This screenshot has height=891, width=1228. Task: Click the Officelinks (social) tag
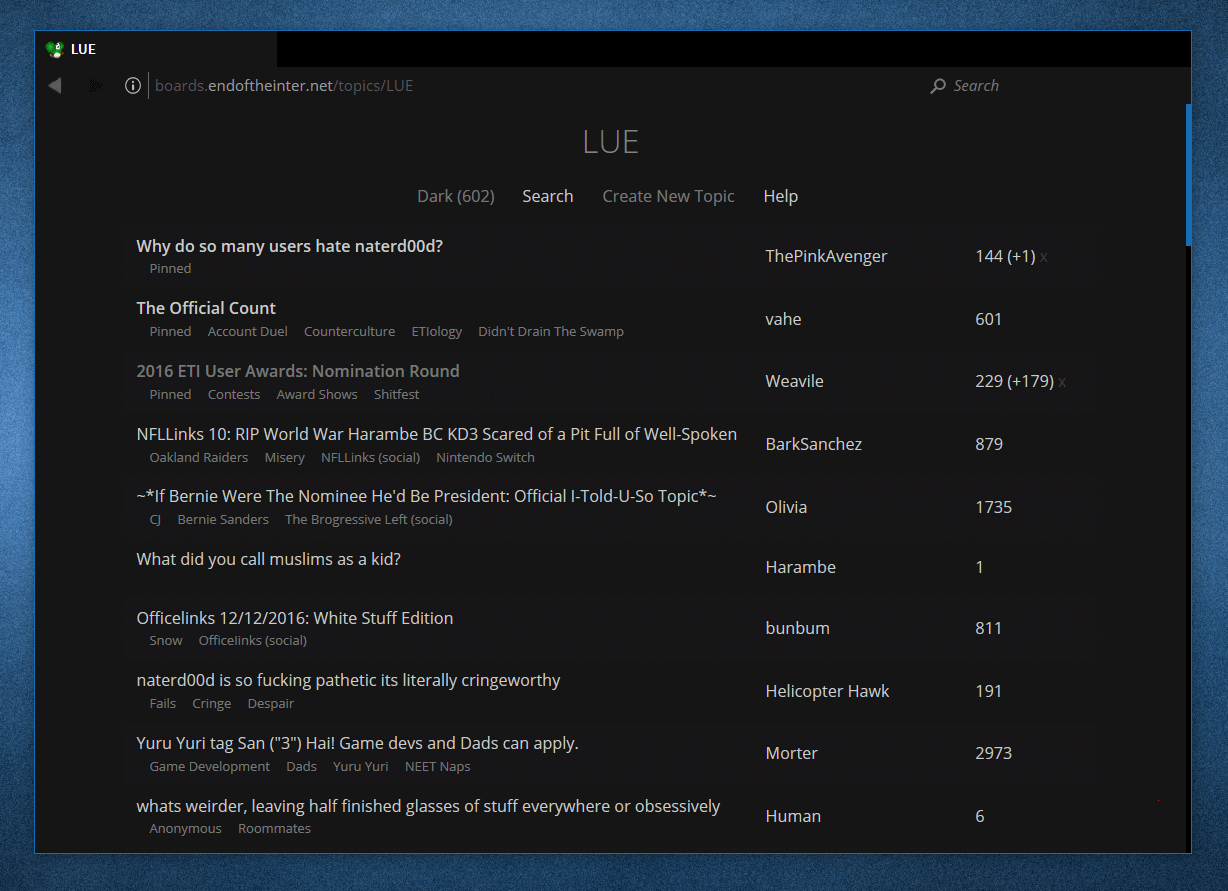[253, 641]
